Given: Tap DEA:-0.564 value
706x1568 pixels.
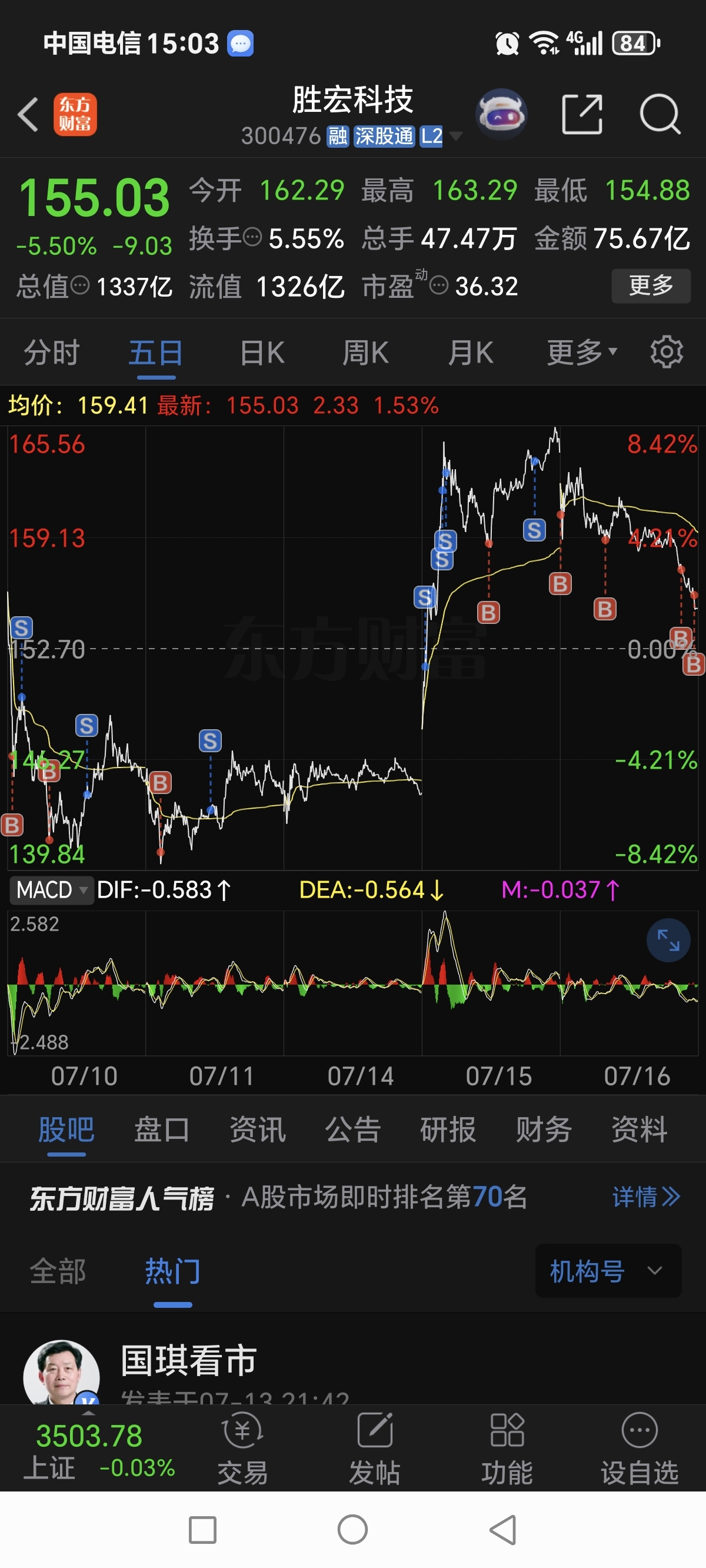Looking at the screenshot, I should pyautogui.click(x=372, y=890).
